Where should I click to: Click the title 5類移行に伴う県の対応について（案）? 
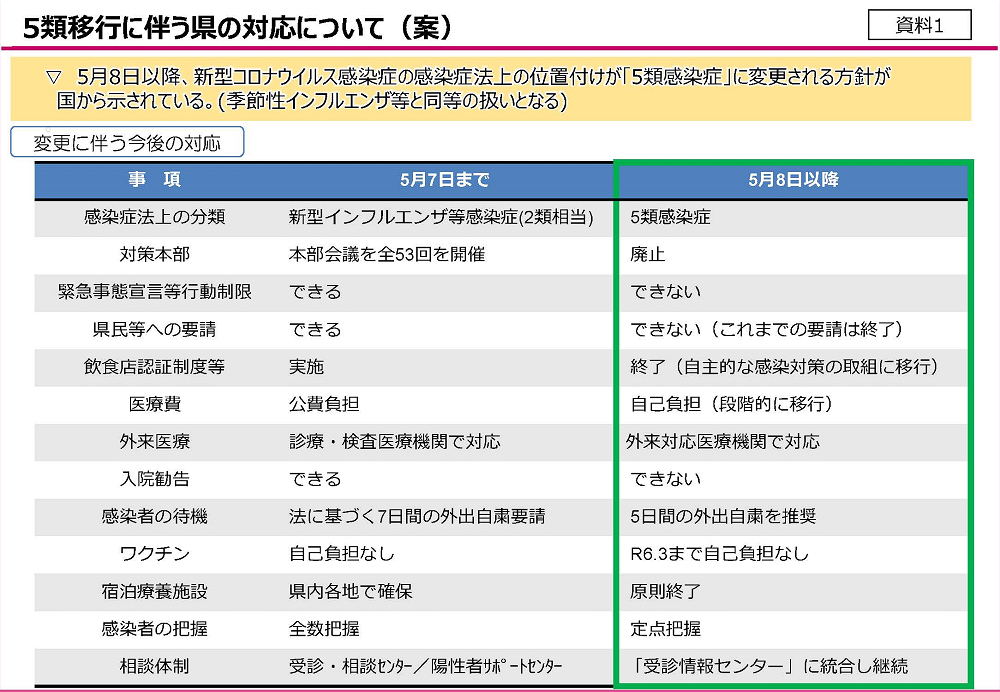pyautogui.click(x=237, y=28)
